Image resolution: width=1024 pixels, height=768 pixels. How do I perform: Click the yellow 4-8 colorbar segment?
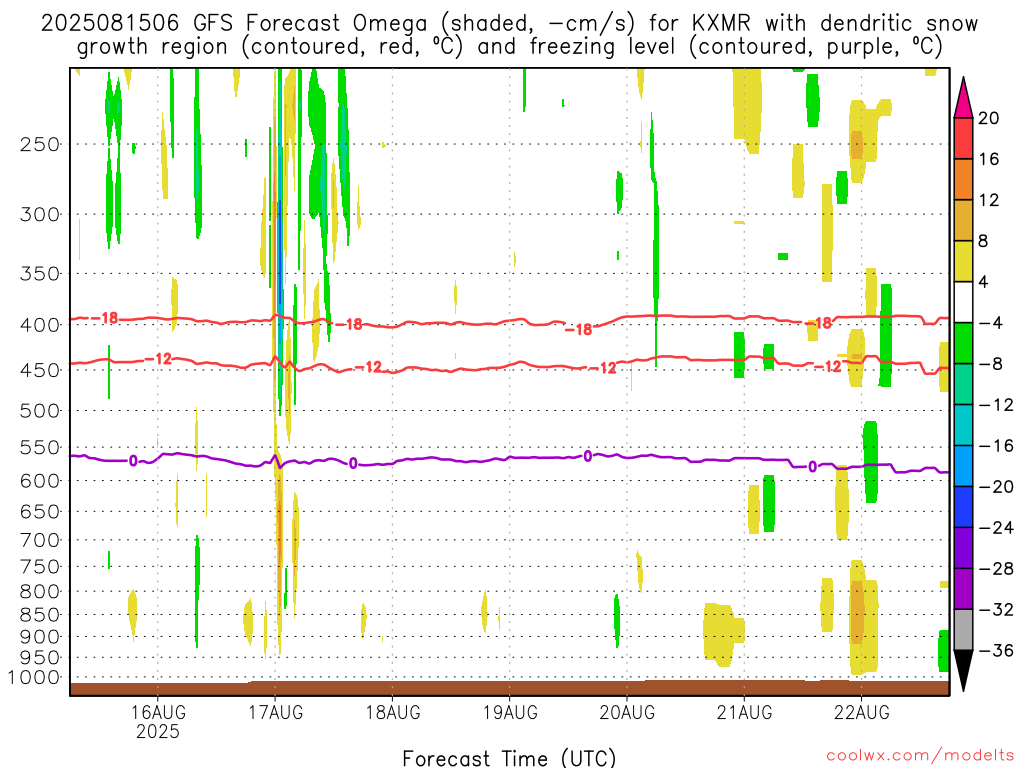(963, 261)
